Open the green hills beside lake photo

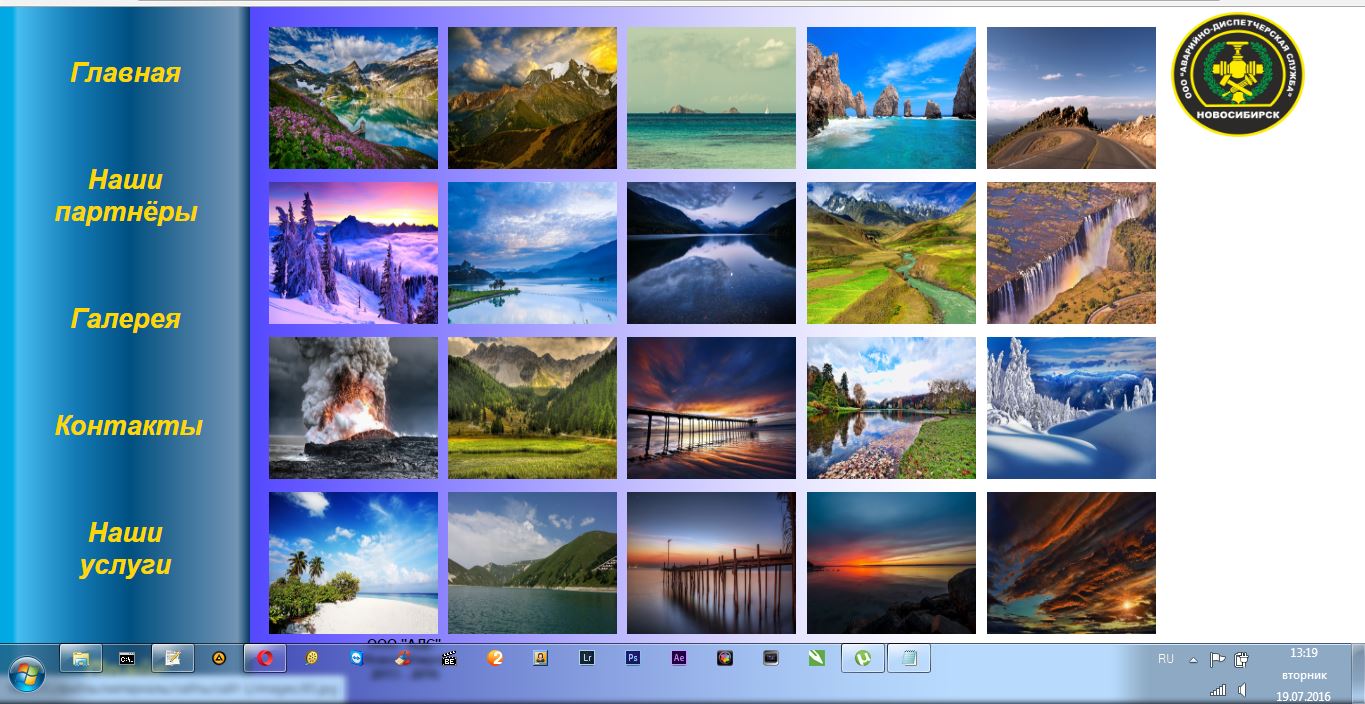coord(532,563)
